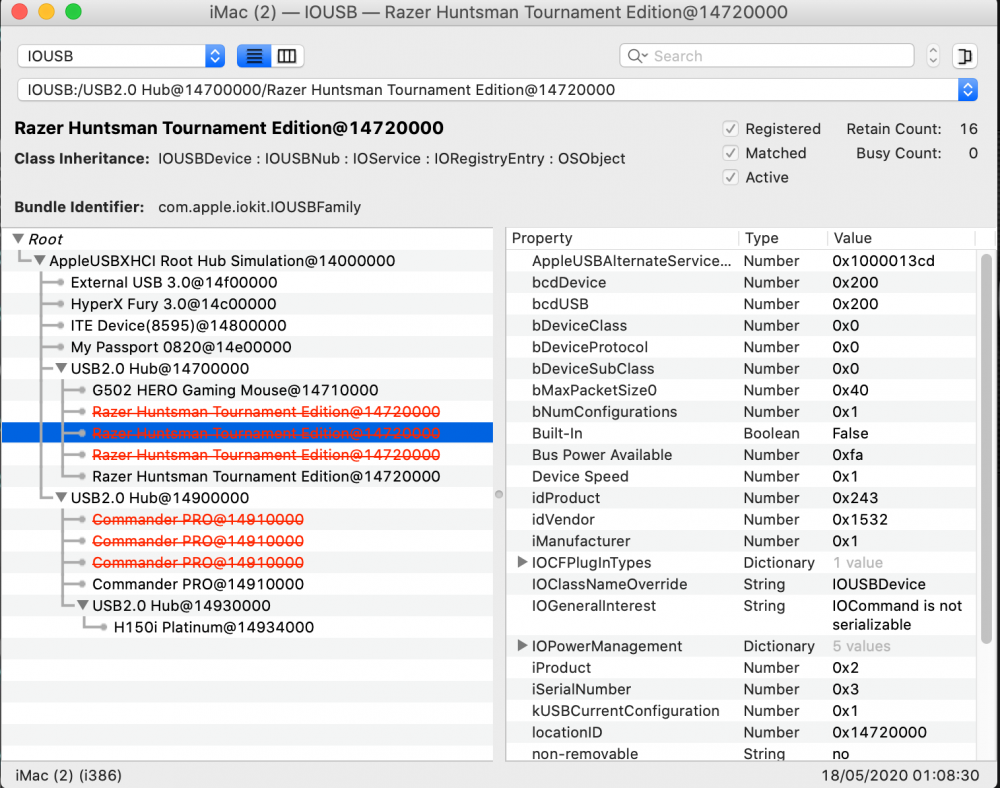Open the IOUSB plane dropdown
The height and width of the screenshot is (788, 1000).
pyautogui.click(x=121, y=56)
